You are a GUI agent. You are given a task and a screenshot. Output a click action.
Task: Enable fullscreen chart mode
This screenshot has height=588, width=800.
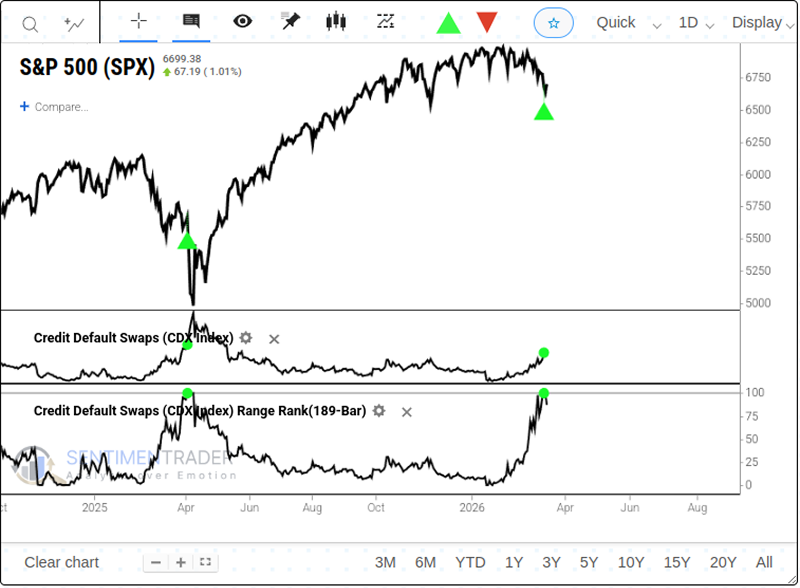pos(203,562)
